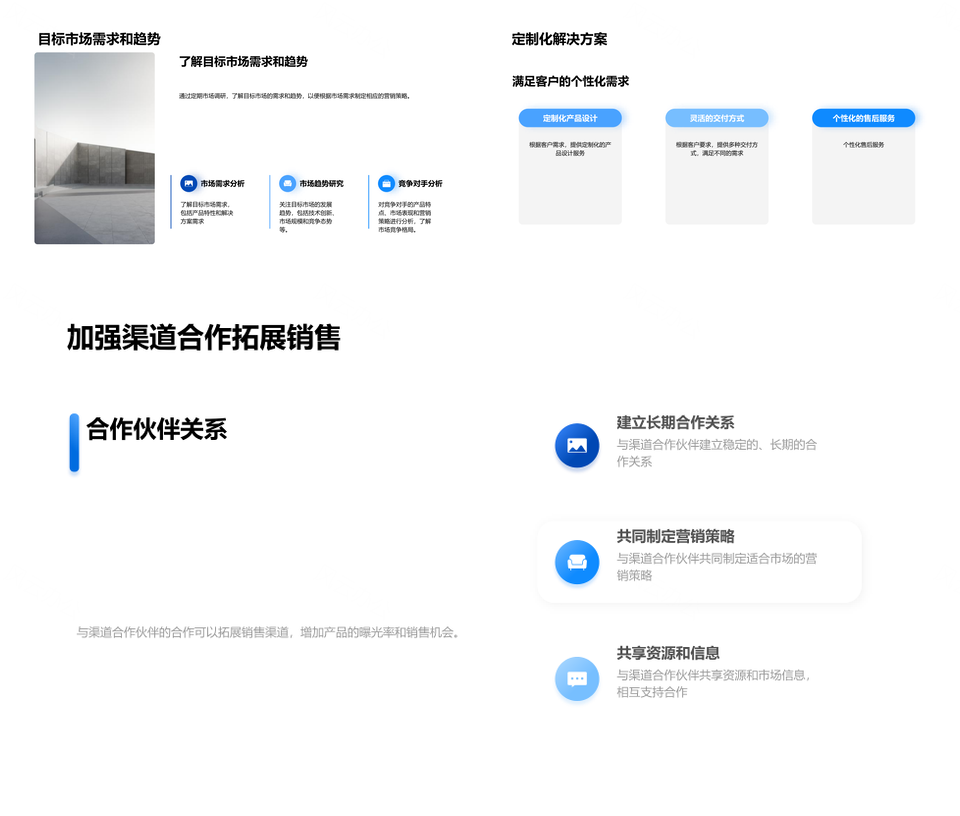Click the 定制化产品设计 pill button
The width and height of the screenshot is (960, 816).
[x=570, y=118]
